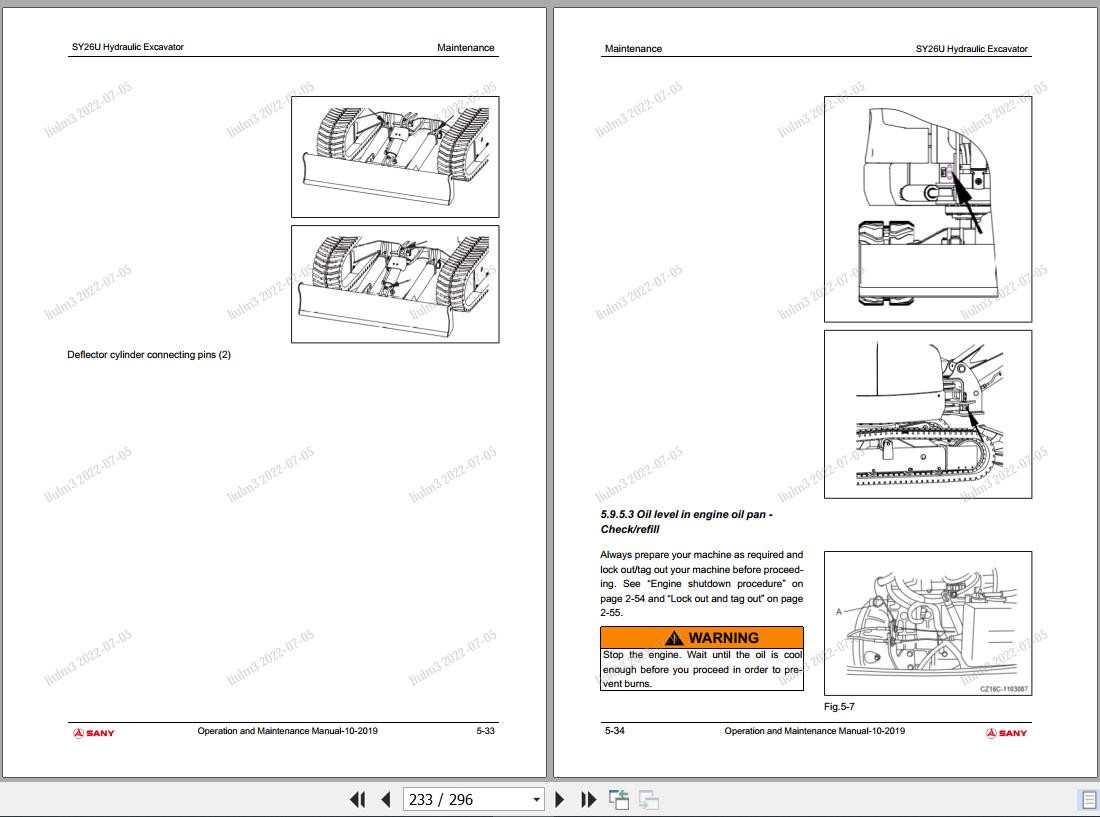Screen dimensions: 1100x817
Task: Click 'Operation and Maintenance Manual-10-2019' on right footer
Action: (814, 731)
